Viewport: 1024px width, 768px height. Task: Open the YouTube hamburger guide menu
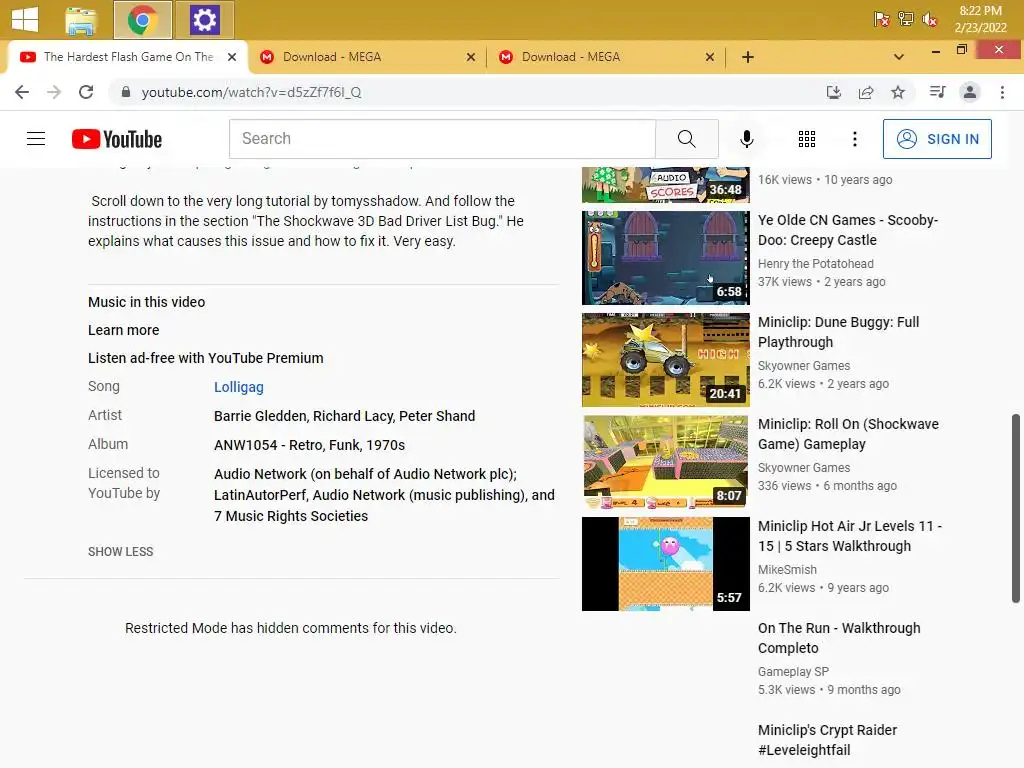[x=36, y=138]
